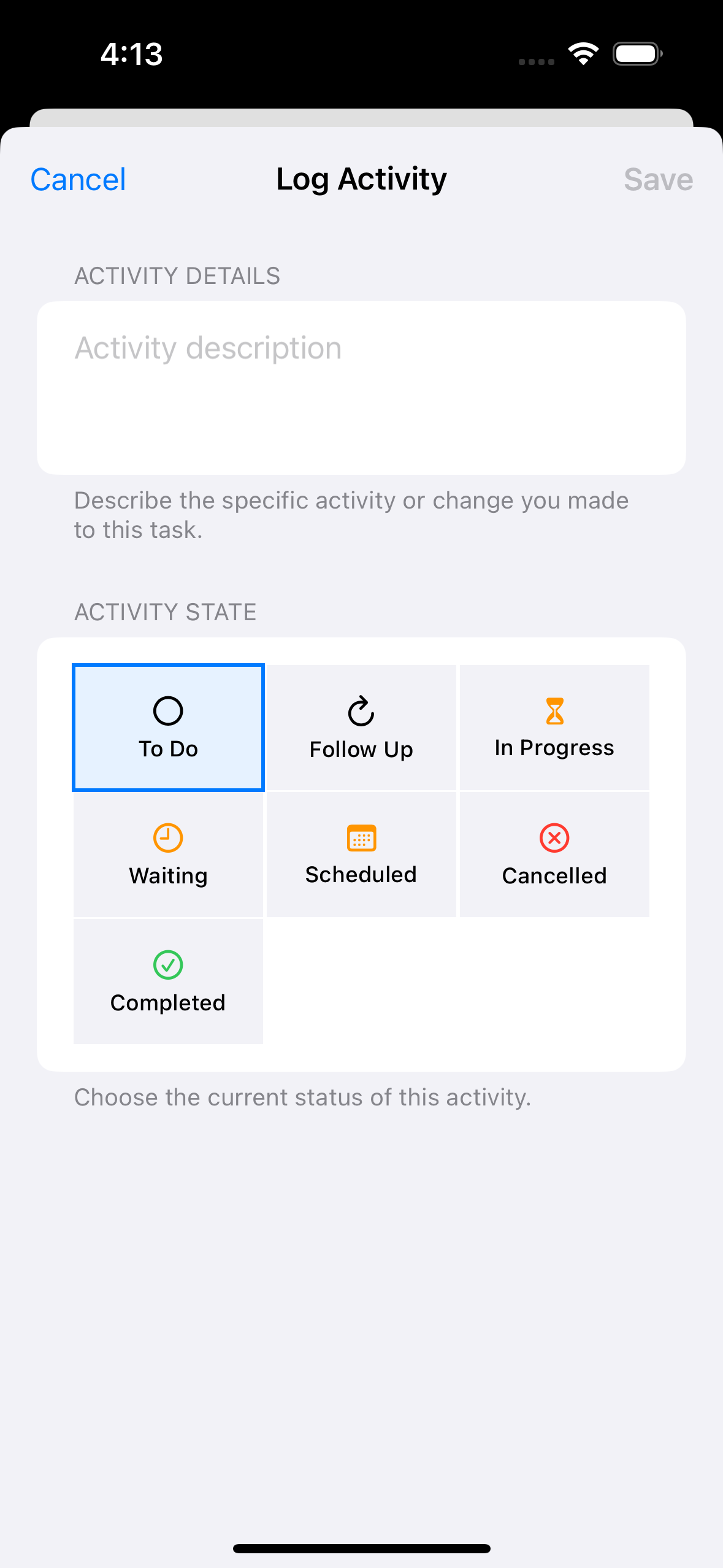Viewport: 723px width, 1568px height.
Task: Select the "To Do" state label
Action: click(168, 749)
